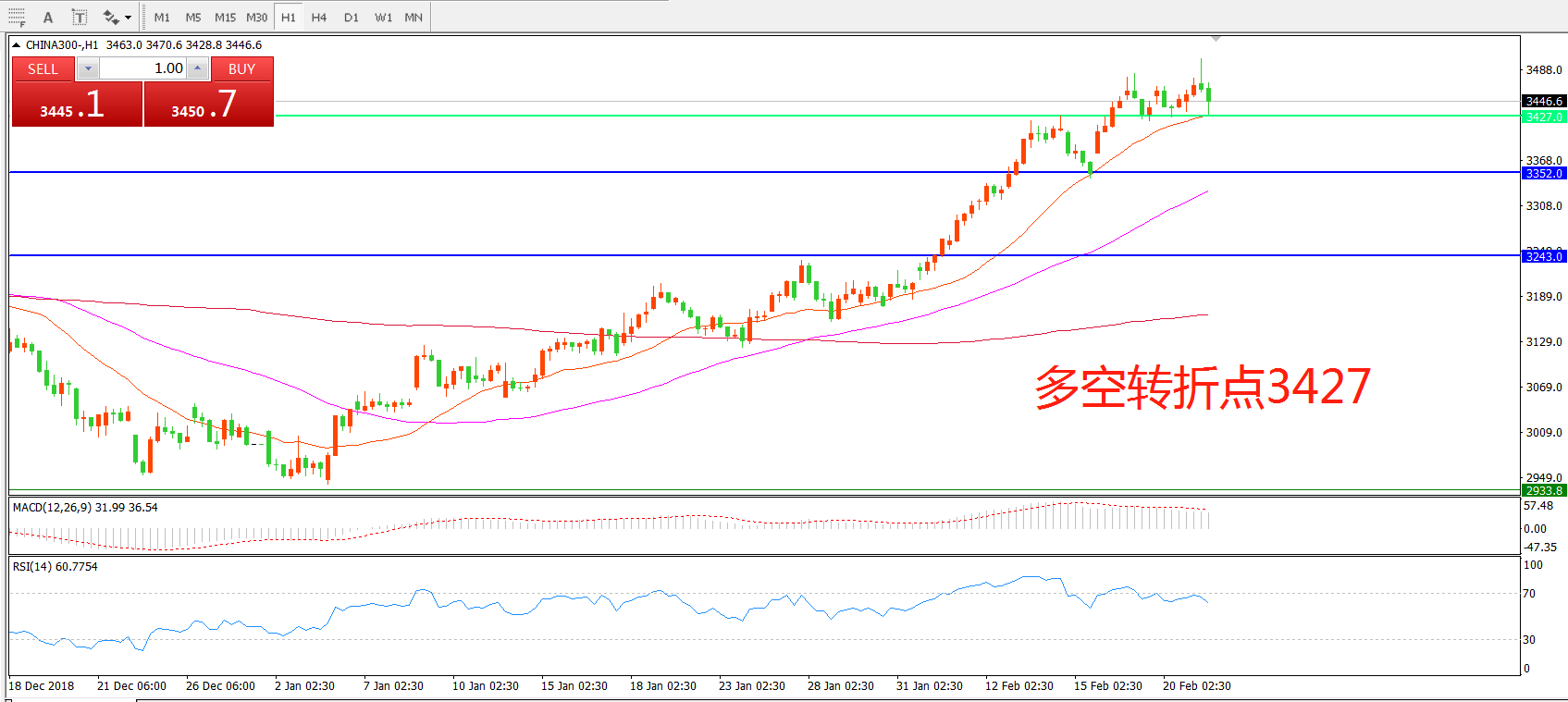
Task: Switch chart to M15 timeframe
Action: point(225,17)
